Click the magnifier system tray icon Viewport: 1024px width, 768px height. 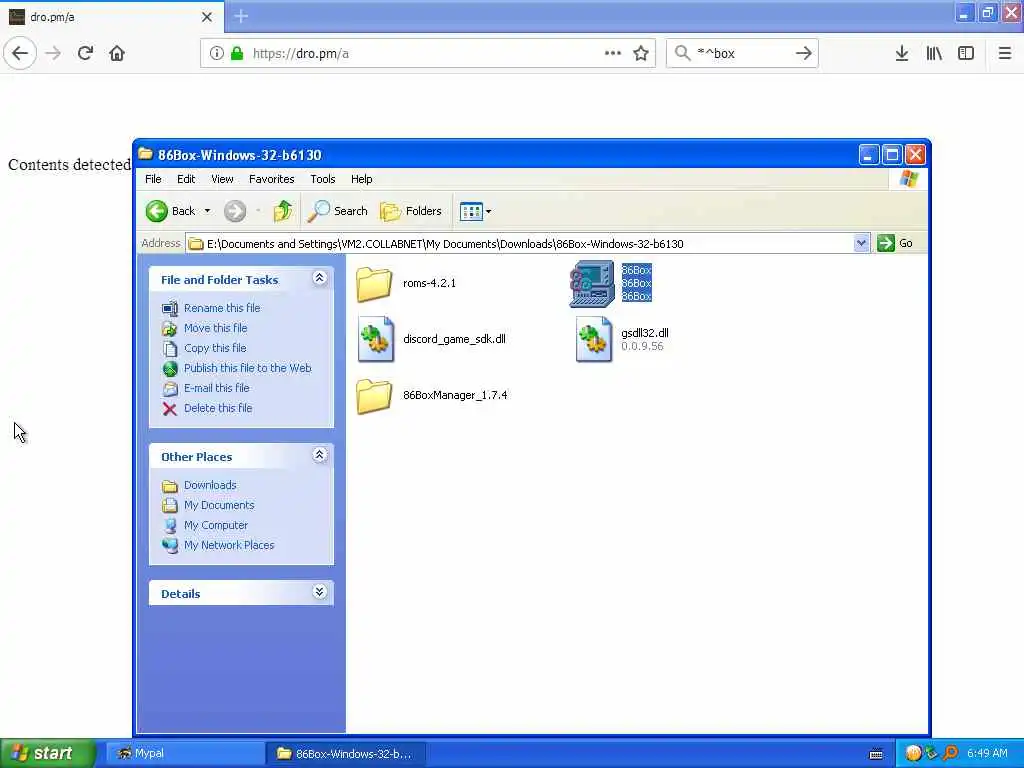click(x=950, y=753)
